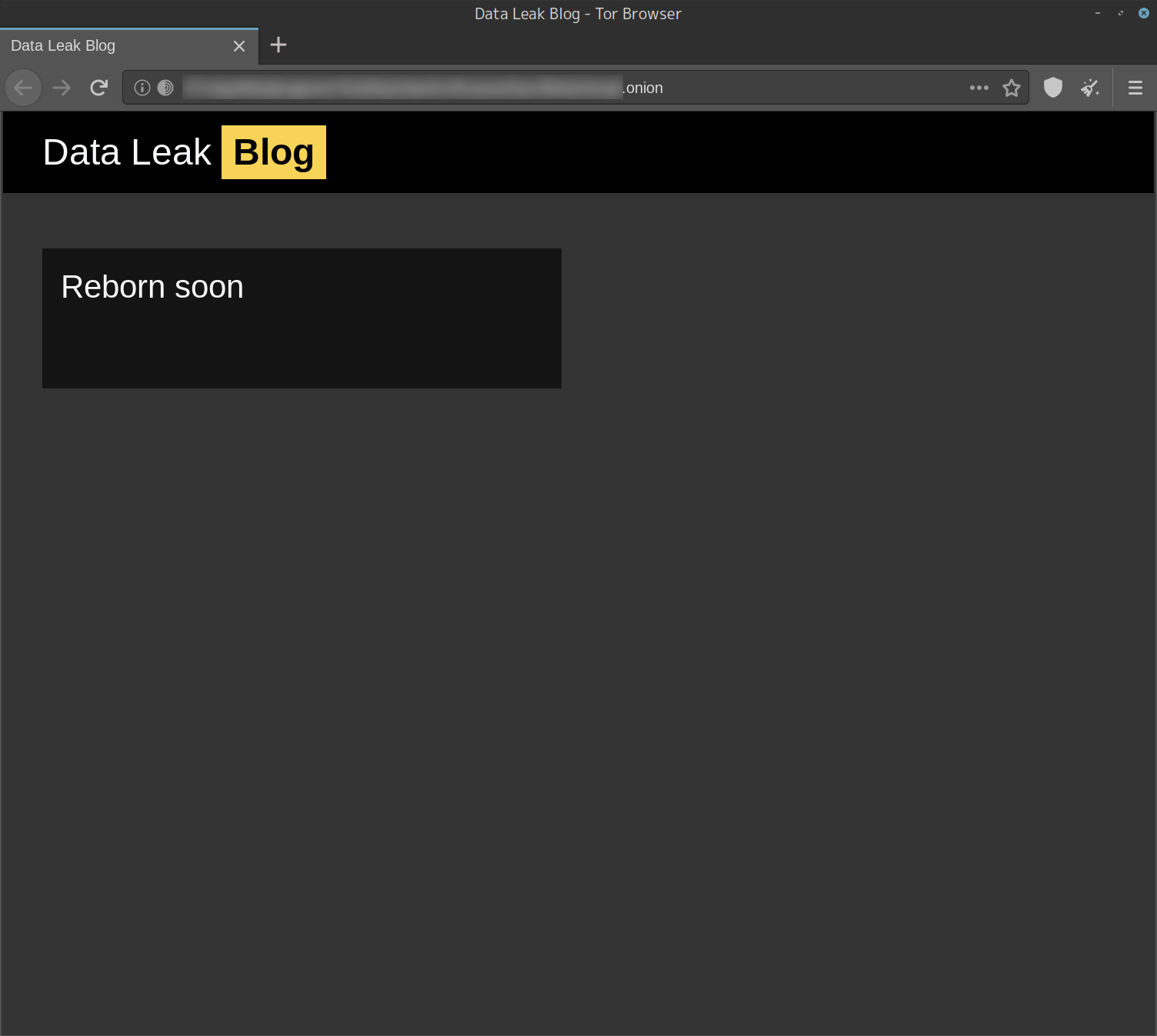
Task: Click the Data Leak header title
Action: coord(127,152)
